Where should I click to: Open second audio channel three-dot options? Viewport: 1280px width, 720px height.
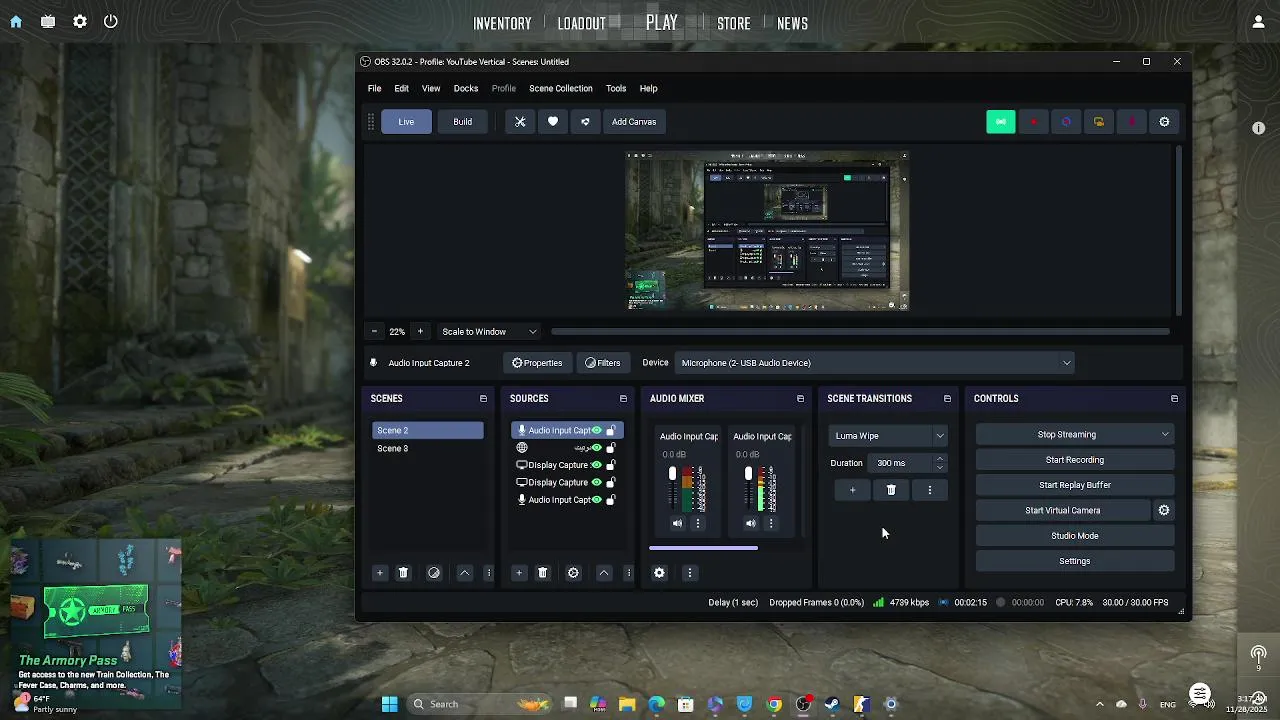point(771,523)
